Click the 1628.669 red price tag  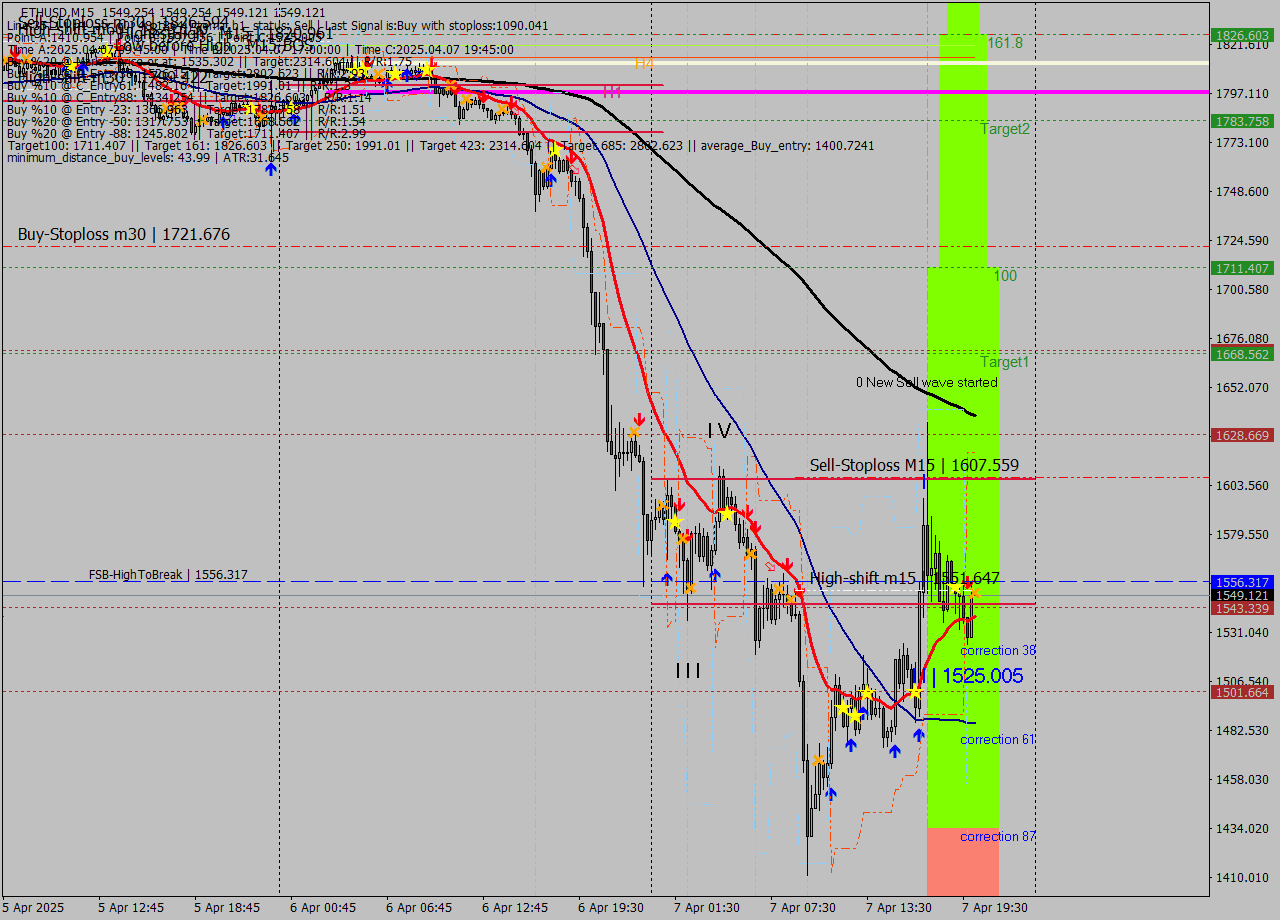[1242, 435]
